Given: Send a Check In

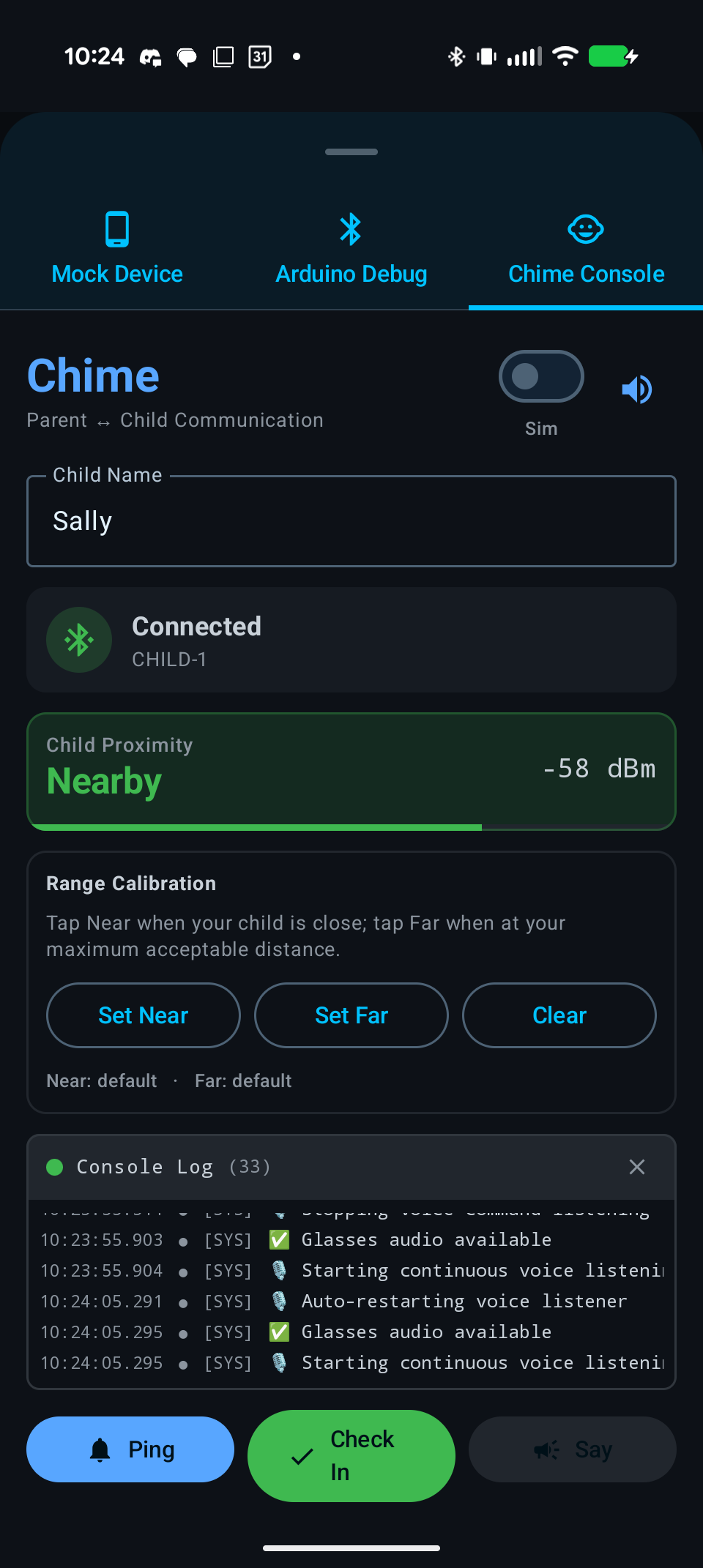Looking at the screenshot, I should tap(351, 1455).
